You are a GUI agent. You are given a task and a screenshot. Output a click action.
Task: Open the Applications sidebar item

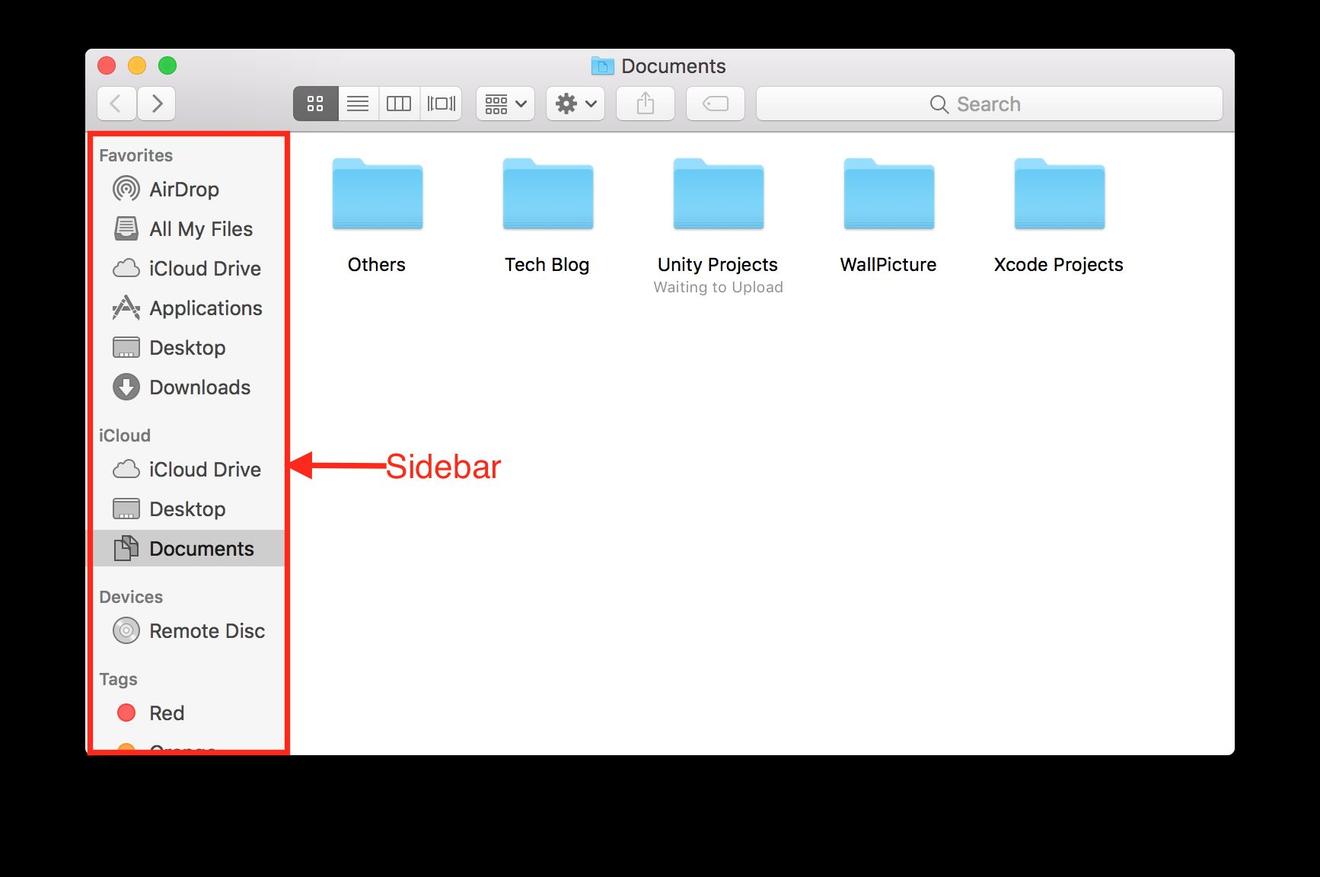pos(206,308)
